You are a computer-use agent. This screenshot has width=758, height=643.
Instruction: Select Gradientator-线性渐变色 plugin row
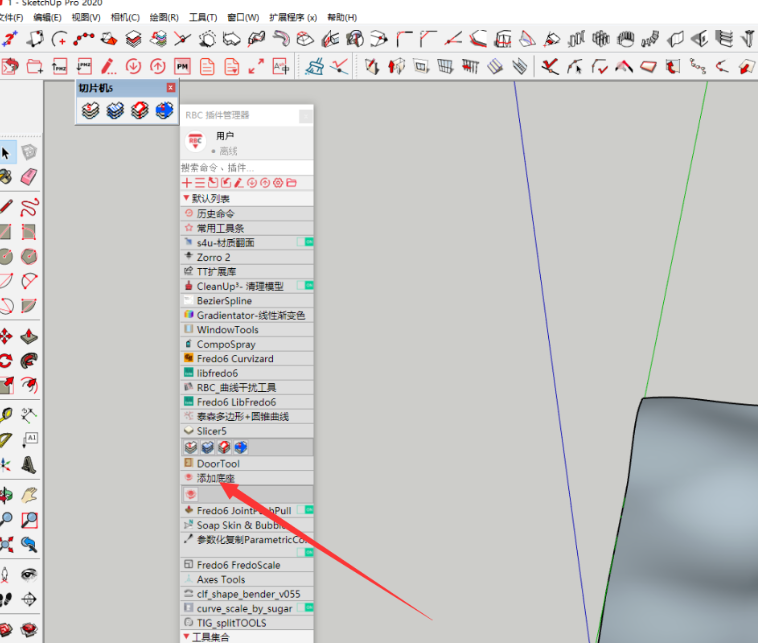[247, 315]
